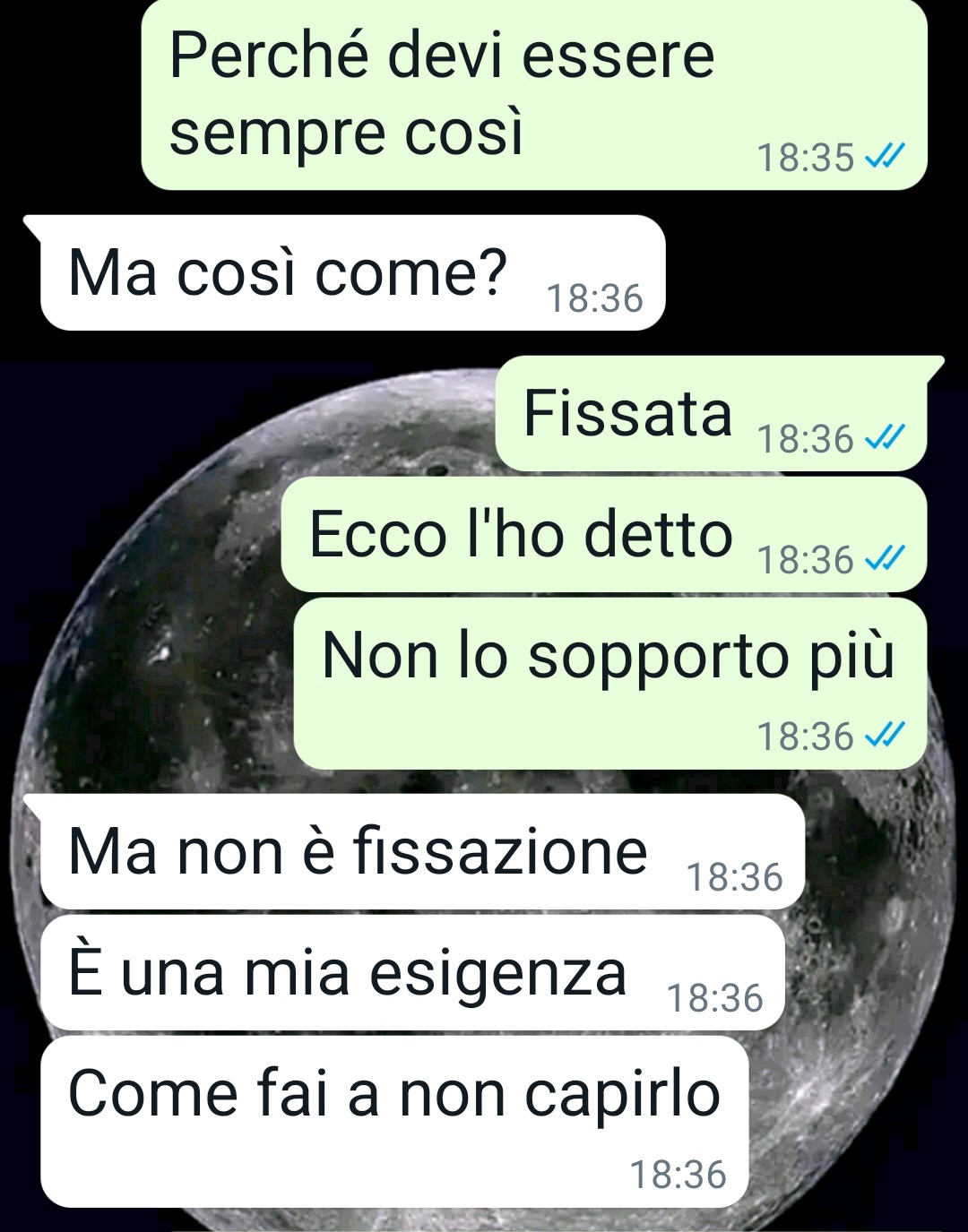Image resolution: width=968 pixels, height=1232 pixels.
Task: Tap the 'Perché devi essere sempre così' message
Action: (533, 93)
